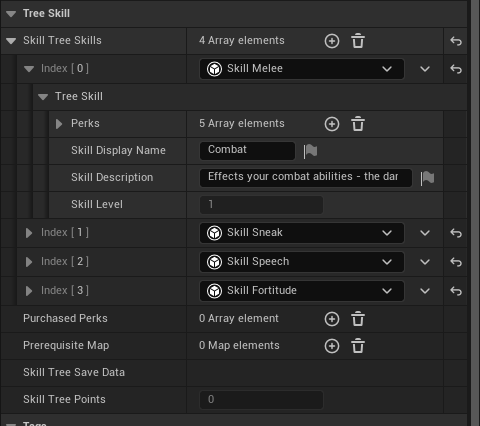Image resolution: width=480 pixels, height=426 pixels.
Task: Empty the Purchased Perks array
Action: point(358,319)
